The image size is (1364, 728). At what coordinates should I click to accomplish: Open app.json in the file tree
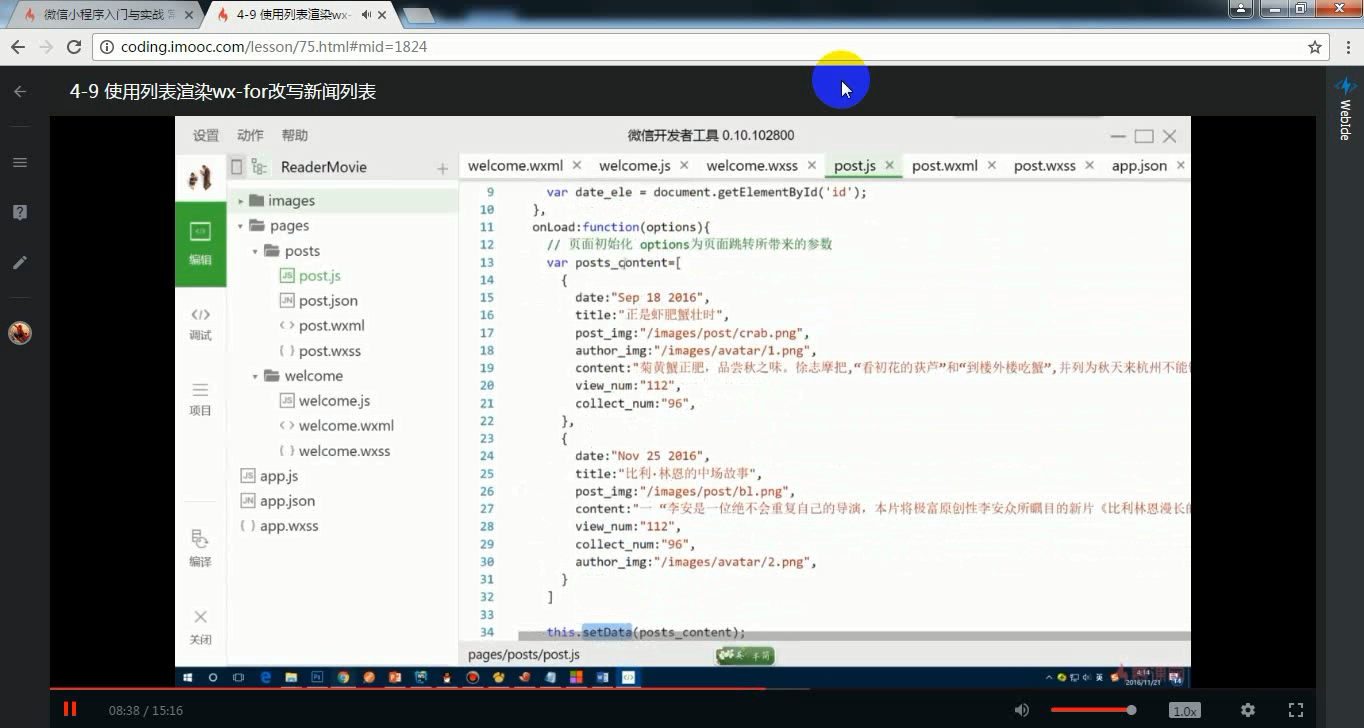[278, 501]
